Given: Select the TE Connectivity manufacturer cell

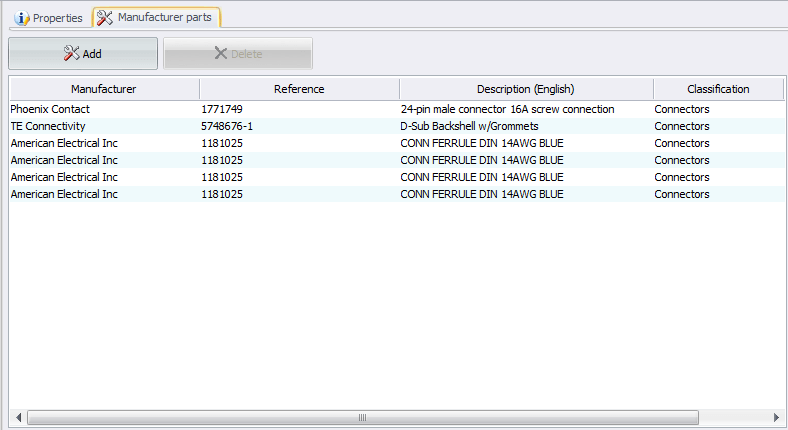Looking at the screenshot, I should [48, 126].
